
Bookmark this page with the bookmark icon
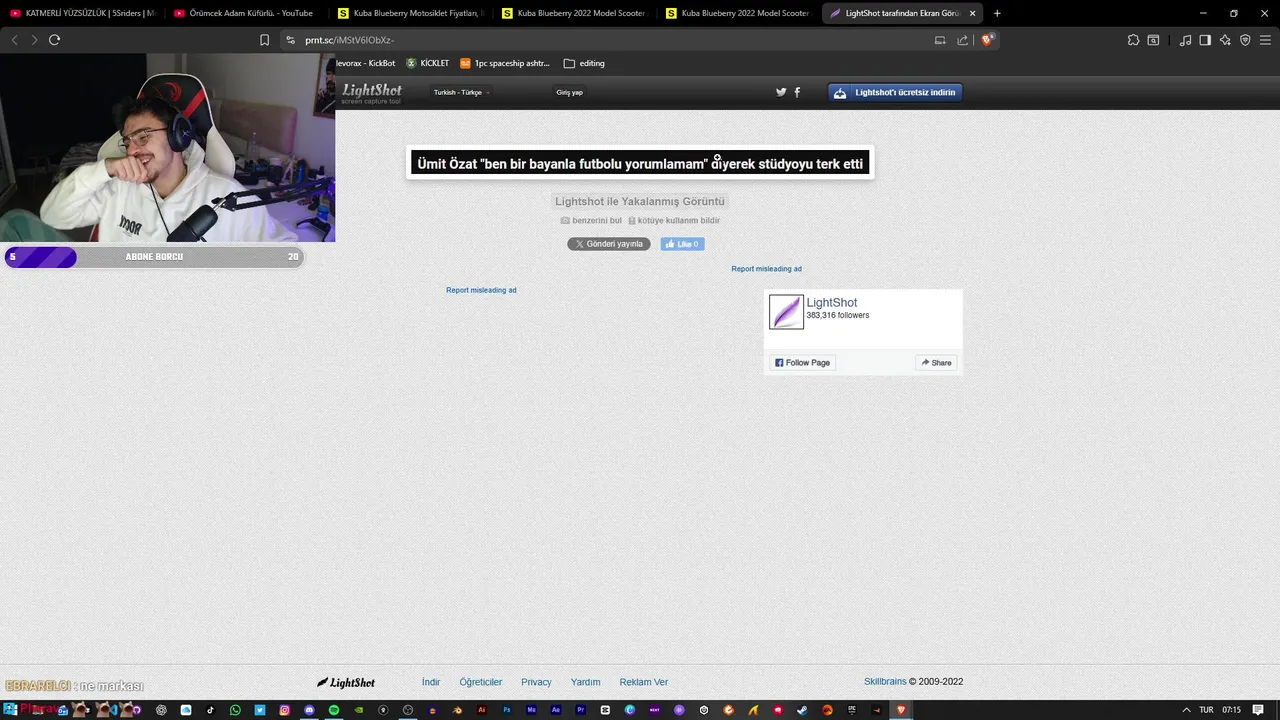point(264,40)
